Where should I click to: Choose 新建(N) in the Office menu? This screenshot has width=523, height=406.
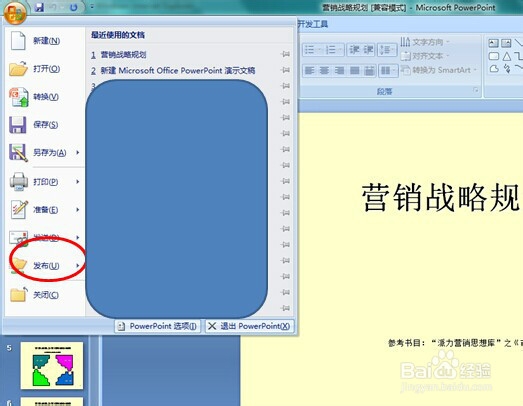coord(45,41)
